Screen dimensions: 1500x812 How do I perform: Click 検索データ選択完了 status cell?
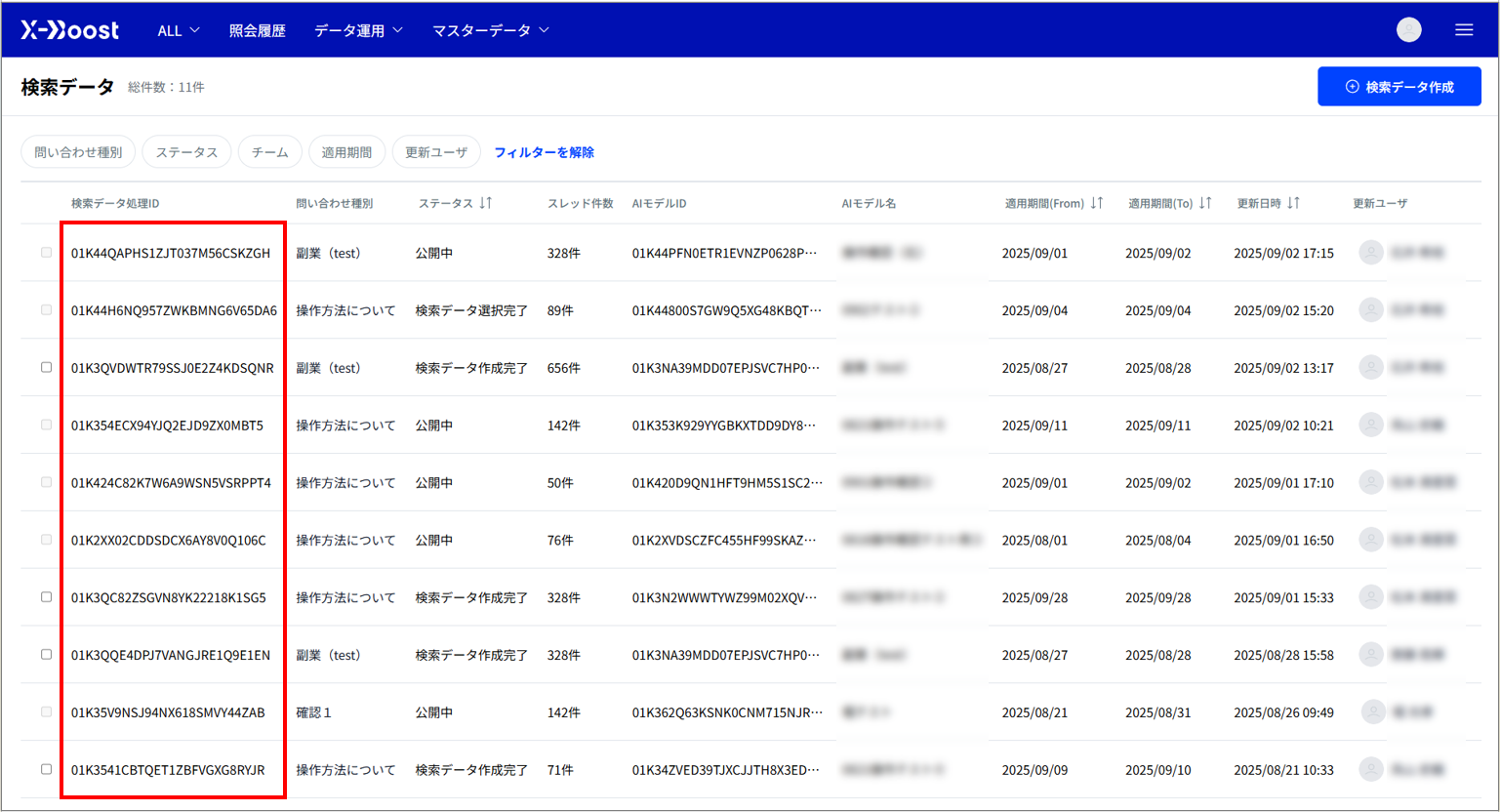click(471, 310)
